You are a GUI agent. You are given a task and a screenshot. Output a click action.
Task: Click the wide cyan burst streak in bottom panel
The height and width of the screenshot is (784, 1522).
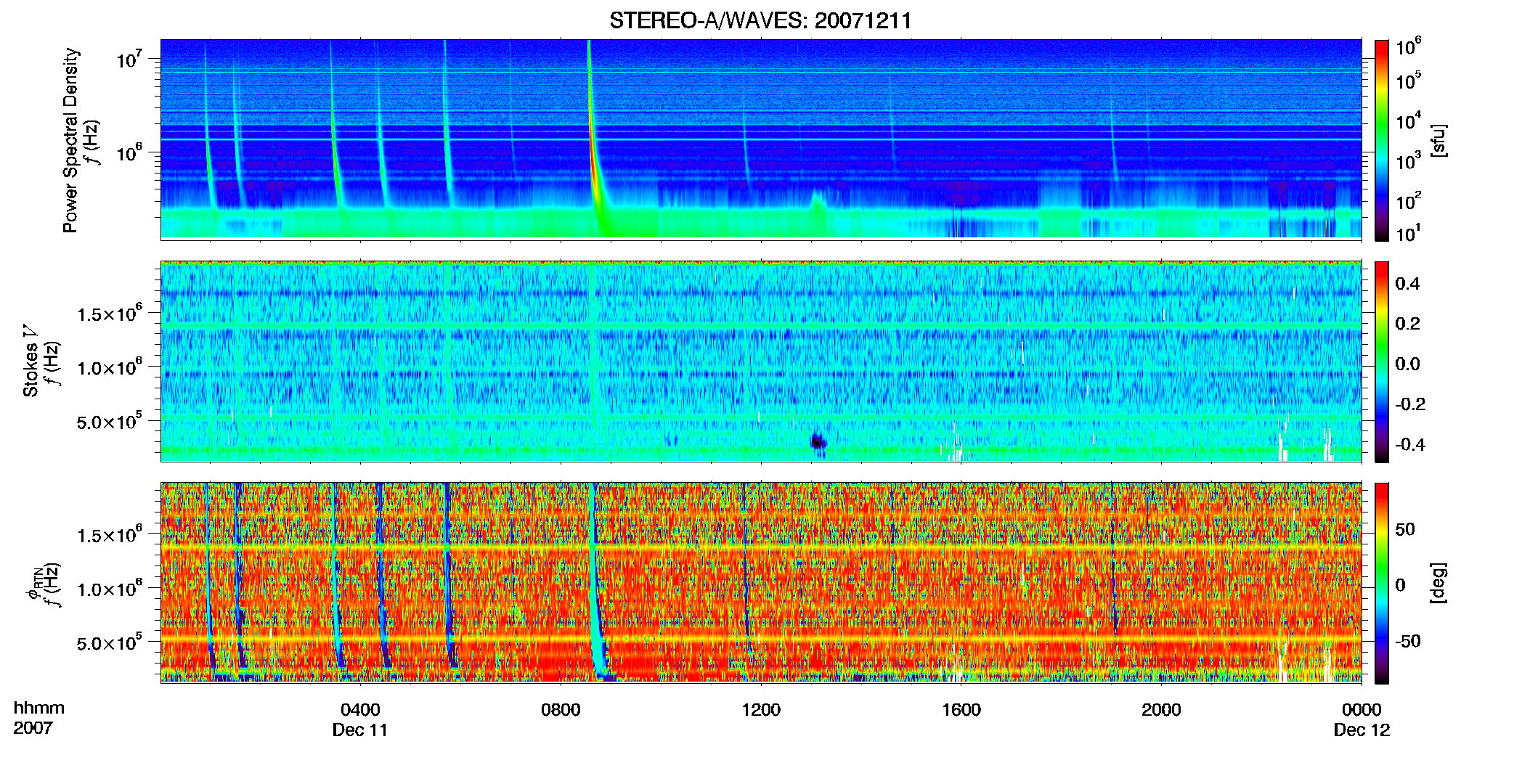point(597,581)
